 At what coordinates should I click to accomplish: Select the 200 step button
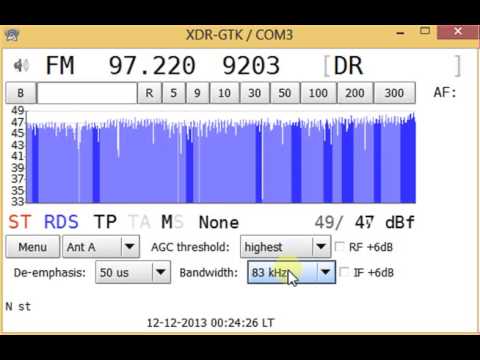[x=355, y=93]
